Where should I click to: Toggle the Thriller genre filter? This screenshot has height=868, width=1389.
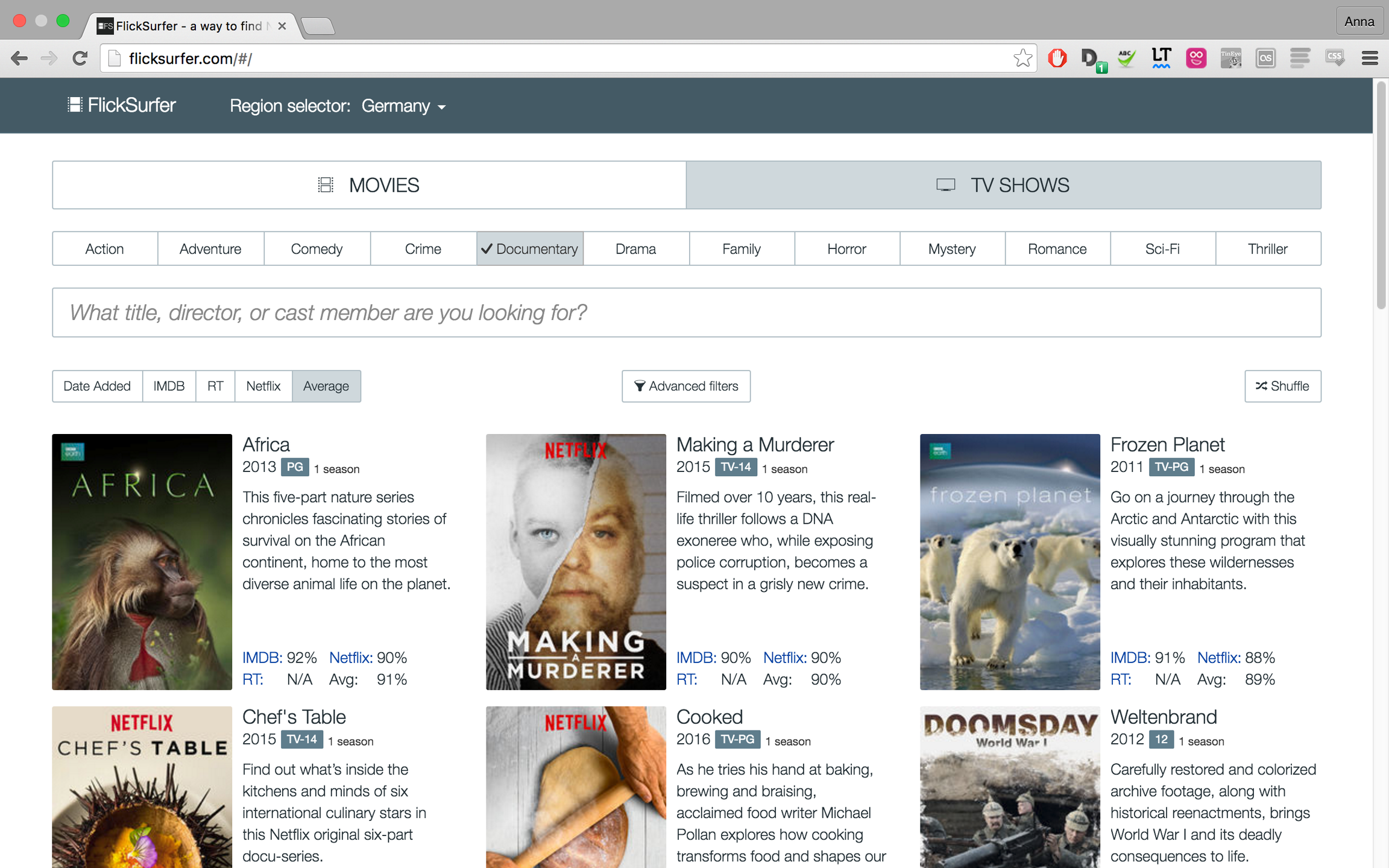[1268, 249]
